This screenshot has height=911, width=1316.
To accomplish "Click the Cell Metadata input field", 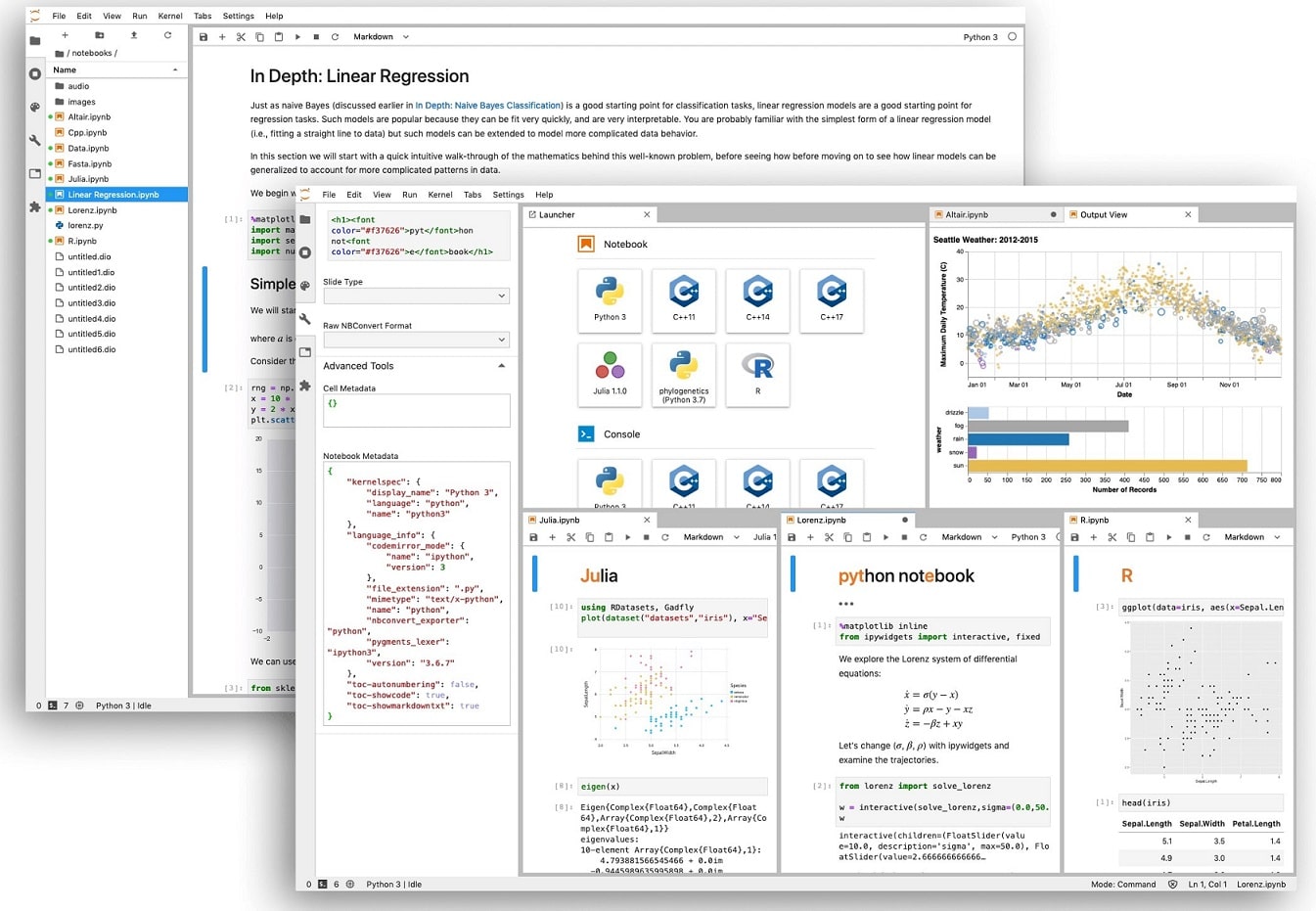I will [416, 410].
